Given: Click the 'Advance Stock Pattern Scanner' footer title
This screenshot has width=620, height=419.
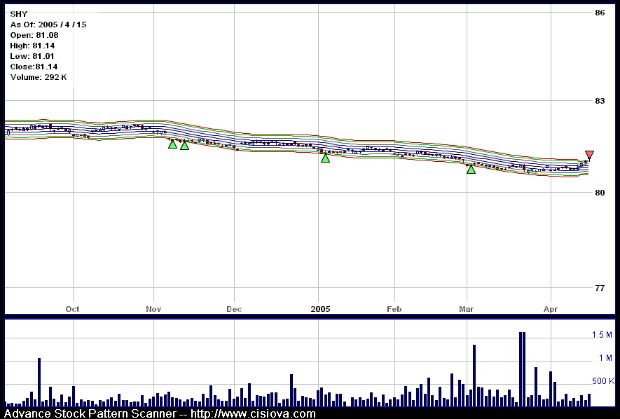Looking at the screenshot, I should (90, 414).
